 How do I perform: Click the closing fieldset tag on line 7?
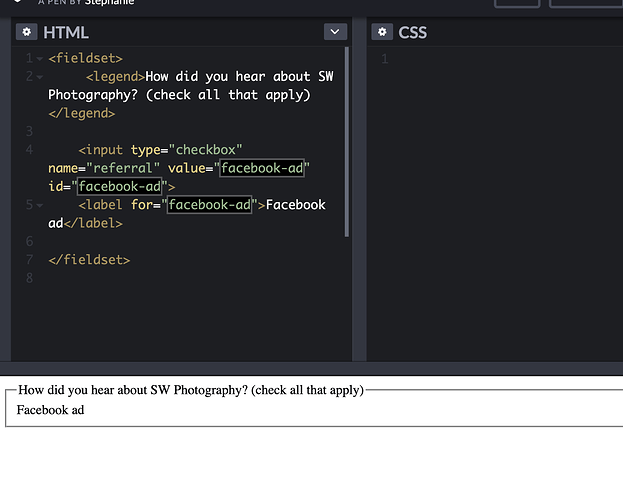[x=89, y=260]
